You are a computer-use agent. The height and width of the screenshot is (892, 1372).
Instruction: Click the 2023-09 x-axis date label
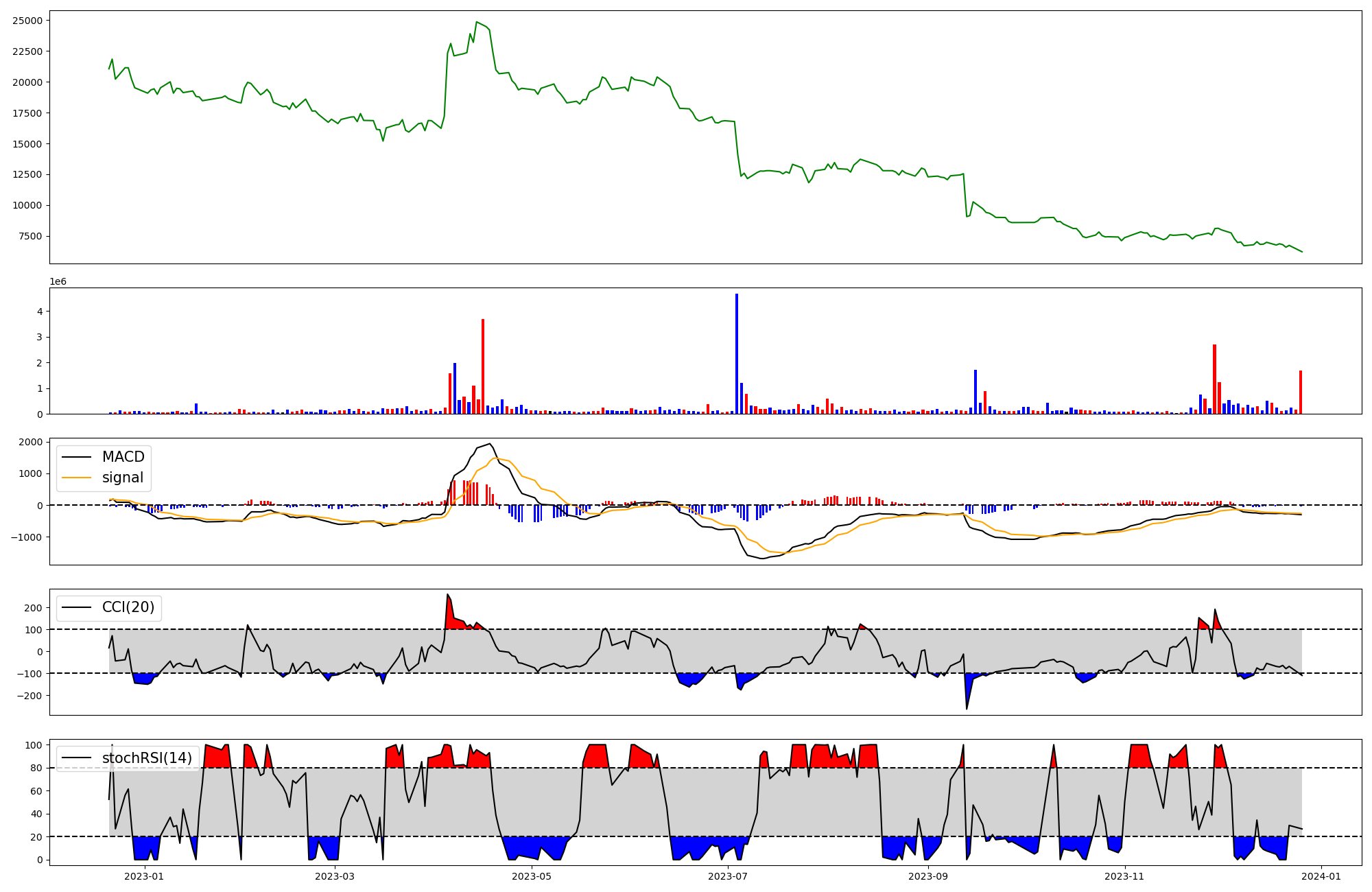pyautogui.click(x=928, y=876)
